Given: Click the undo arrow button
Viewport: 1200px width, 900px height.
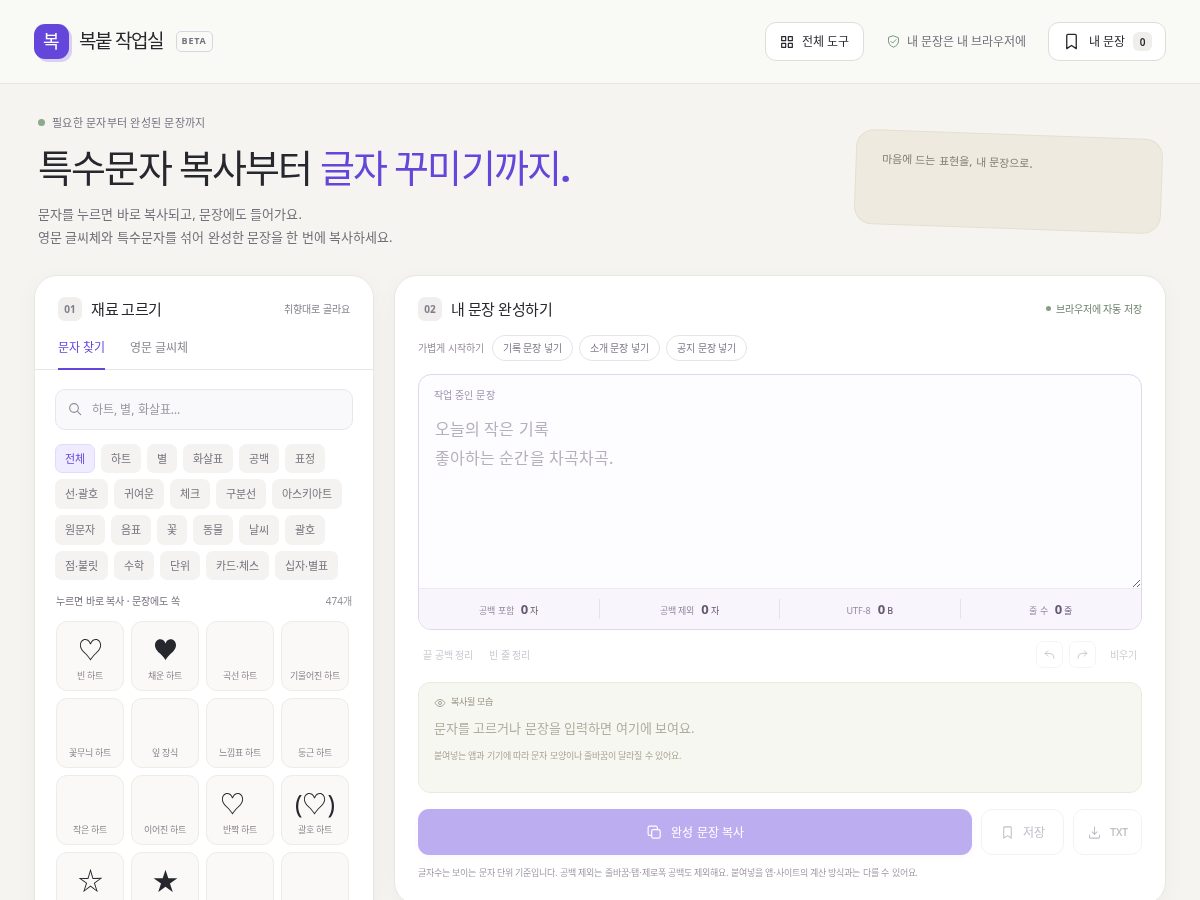Looking at the screenshot, I should point(1049,655).
